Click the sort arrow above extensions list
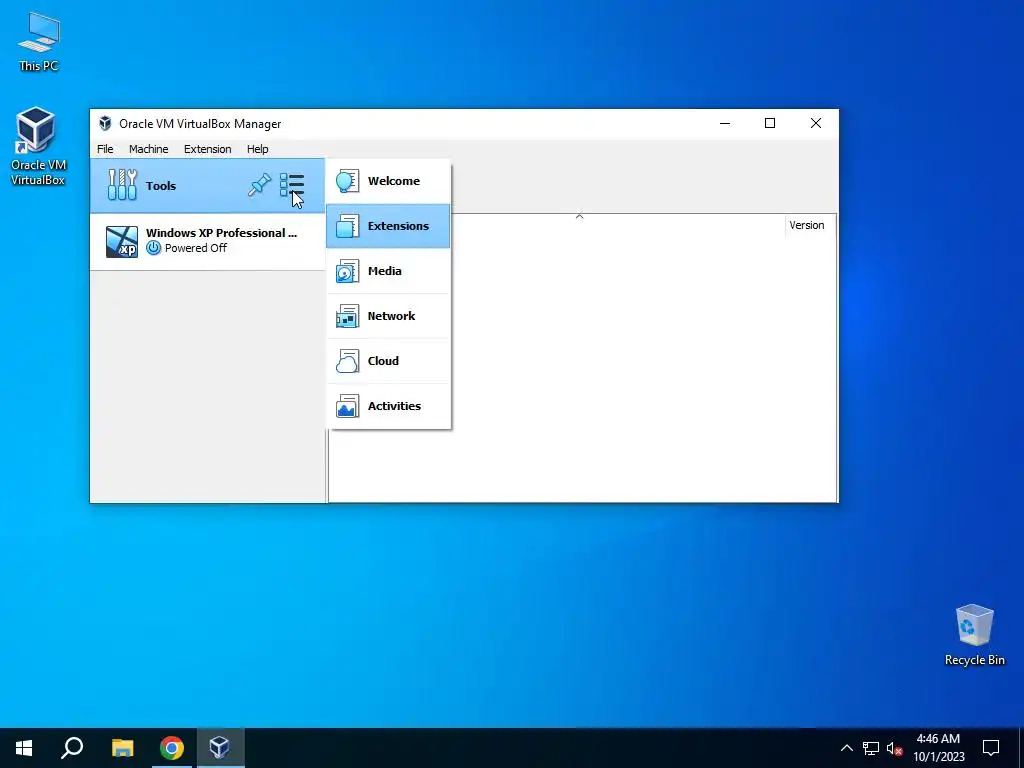 click(x=579, y=216)
